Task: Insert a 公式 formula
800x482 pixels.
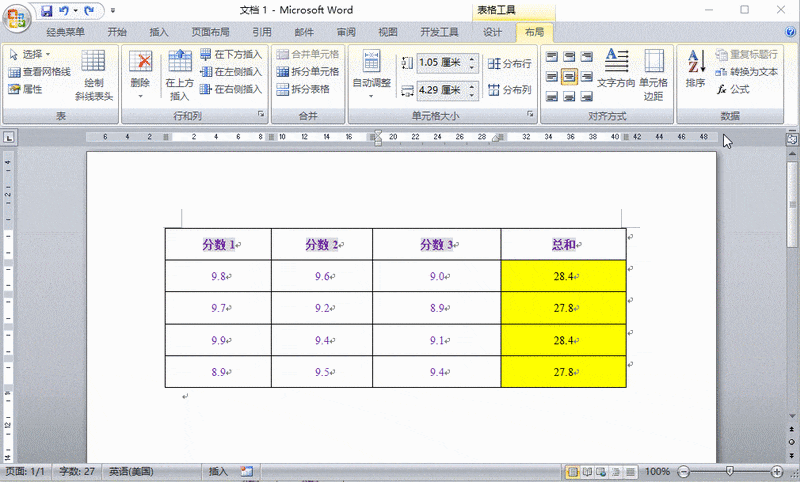Action: click(x=733, y=89)
